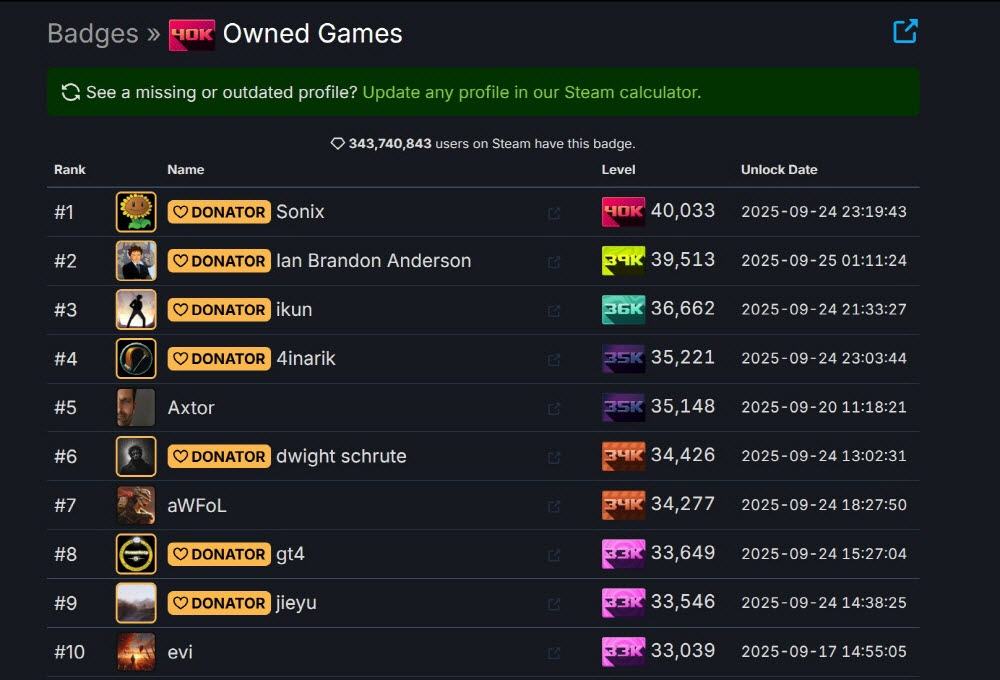Click the external link icon next to Sonix
This screenshot has width=1000, height=680.
[554, 213]
